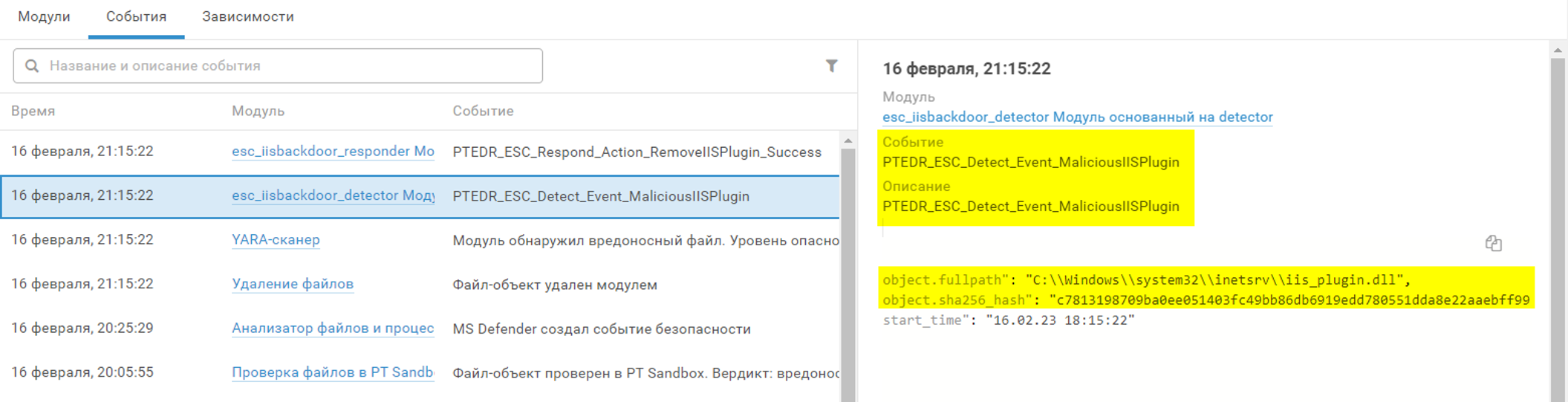Sort events by Время column header
This screenshot has height=402, width=1568.
pyautogui.click(x=33, y=111)
